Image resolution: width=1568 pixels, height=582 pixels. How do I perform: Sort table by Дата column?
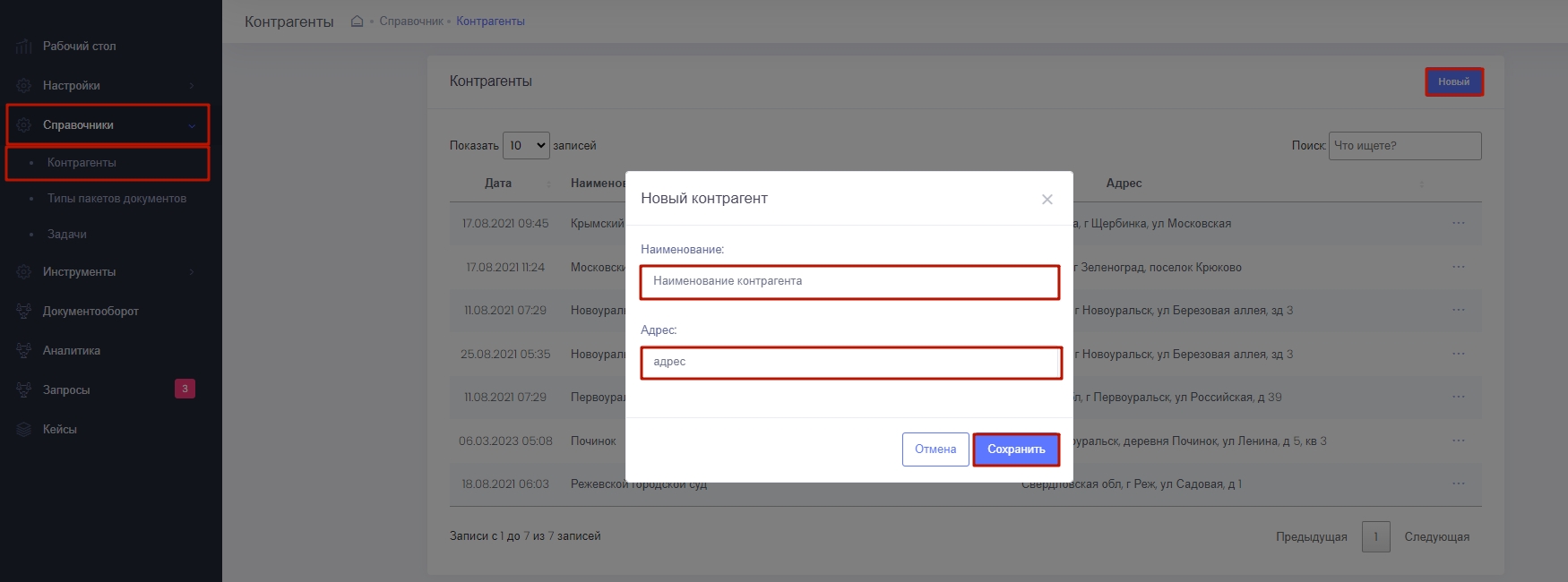498,184
